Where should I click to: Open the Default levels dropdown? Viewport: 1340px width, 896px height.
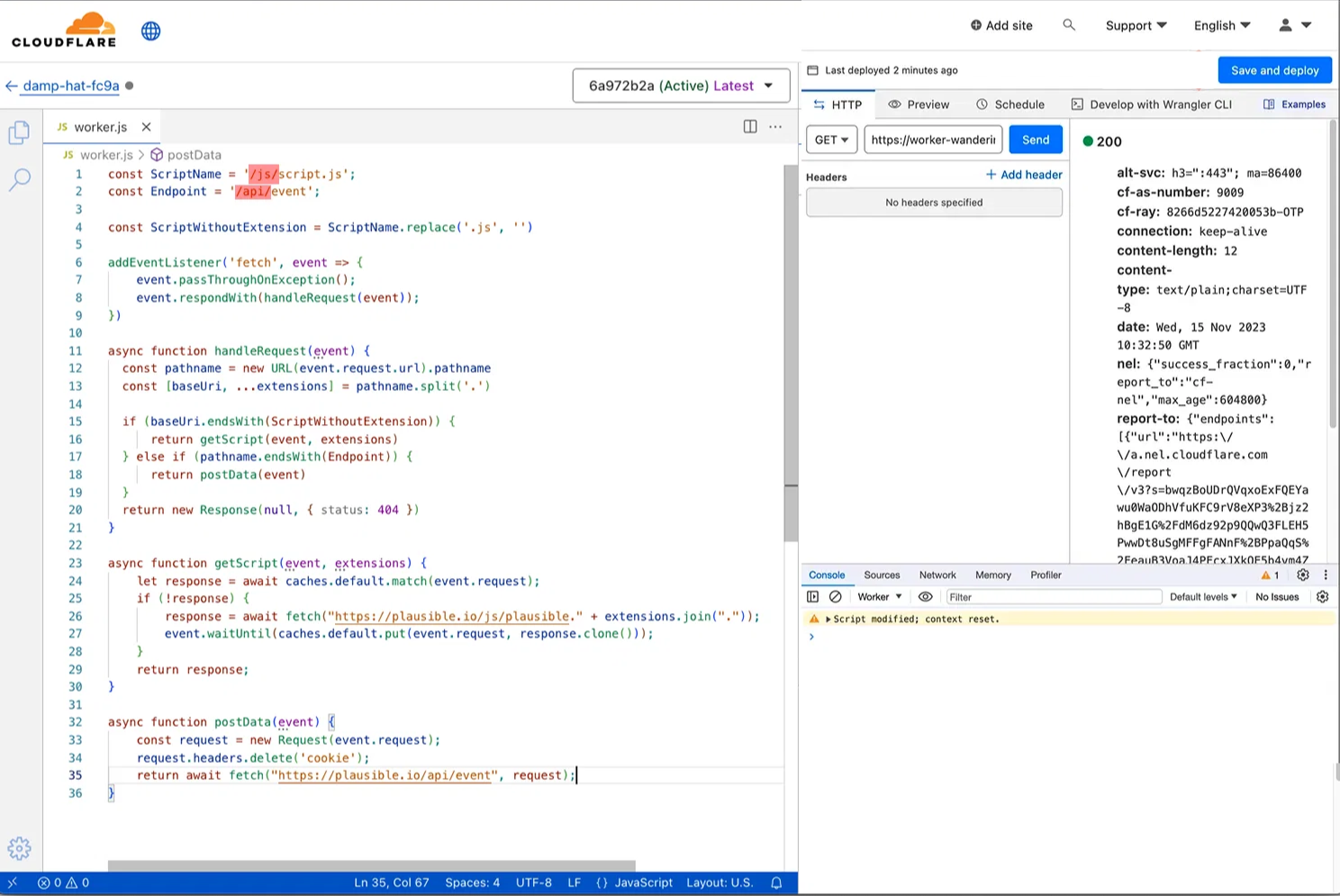[1203, 597]
